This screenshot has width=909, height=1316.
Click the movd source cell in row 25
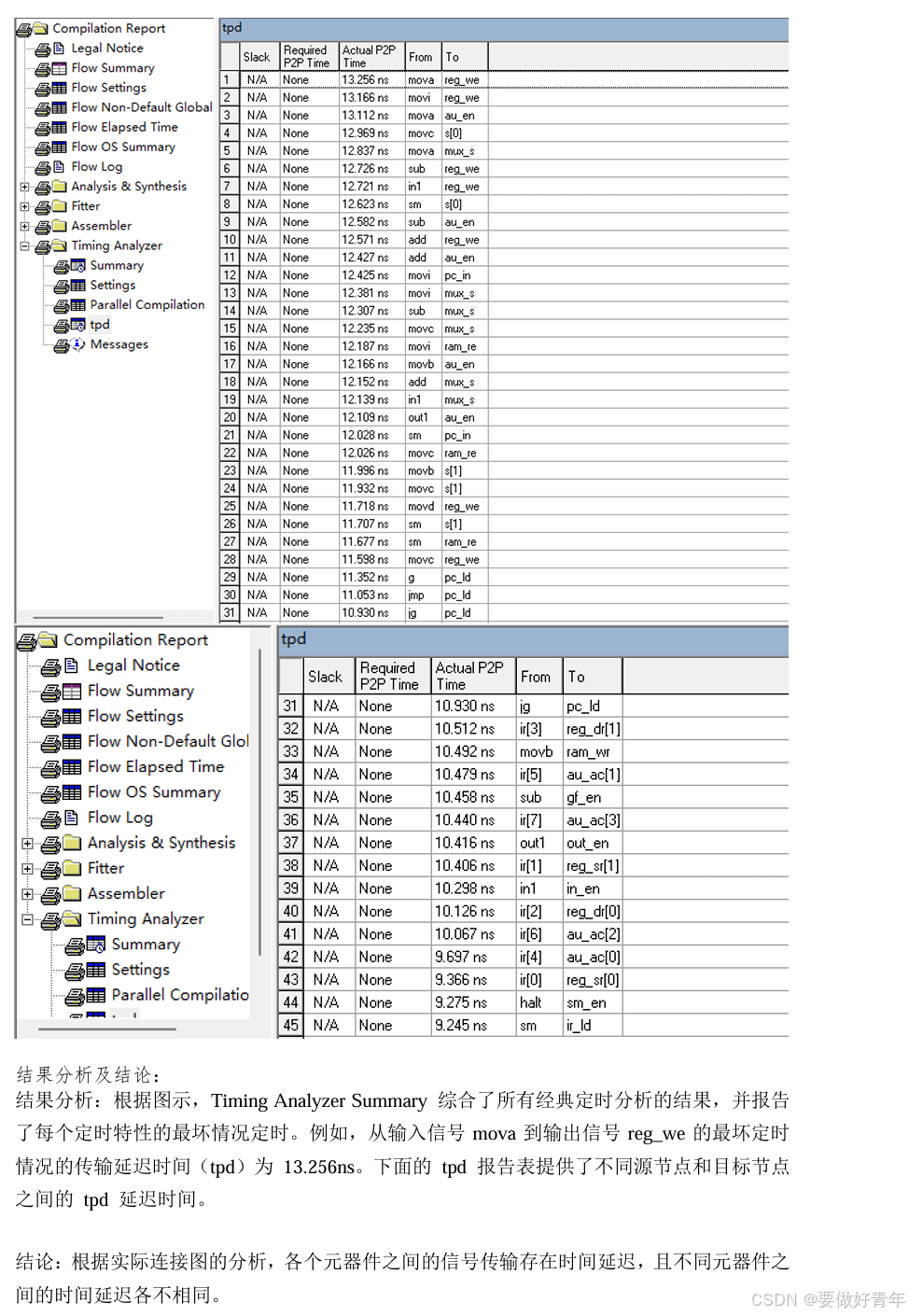pos(423,507)
